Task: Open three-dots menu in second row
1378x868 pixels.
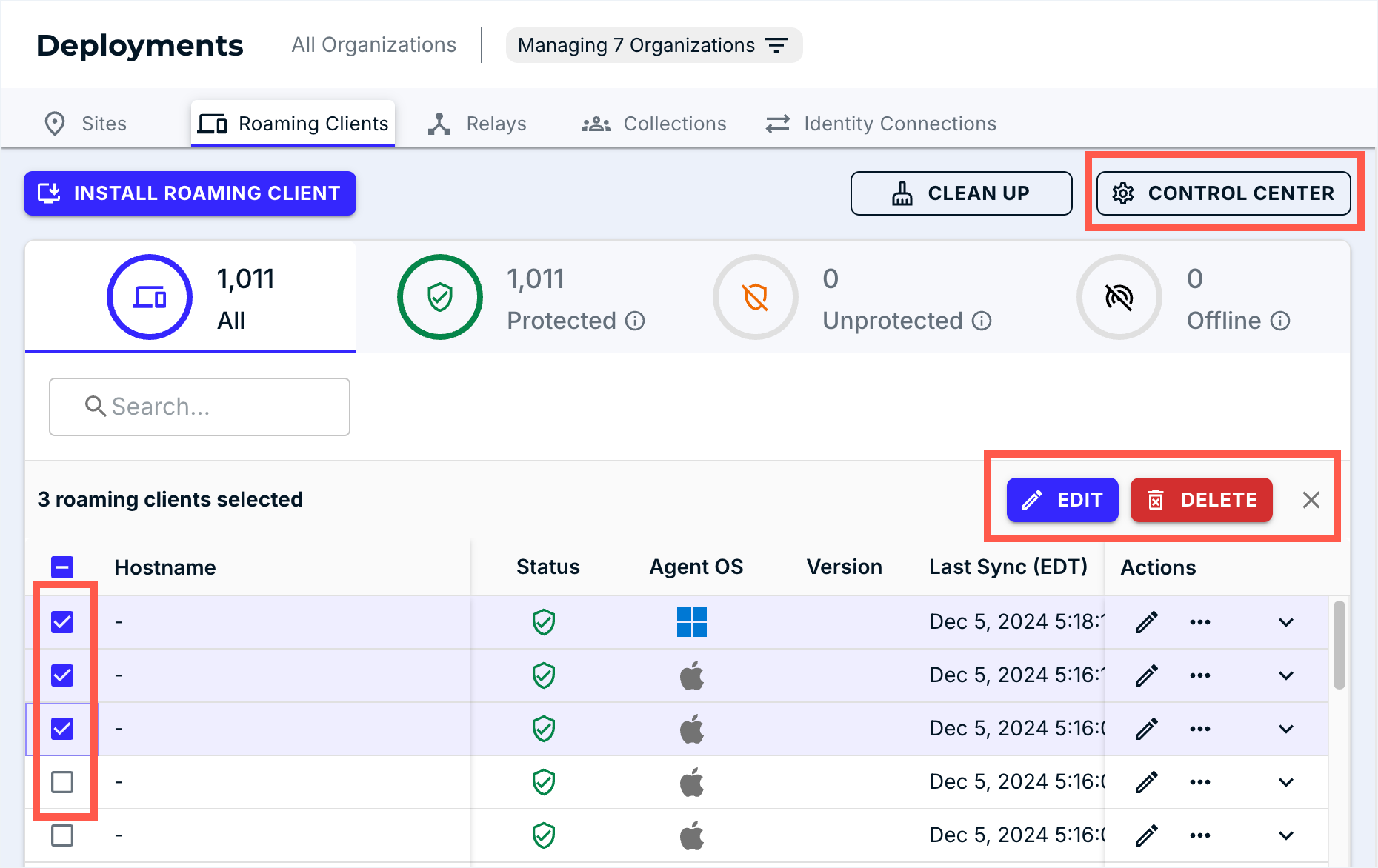Action: pos(1199,675)
